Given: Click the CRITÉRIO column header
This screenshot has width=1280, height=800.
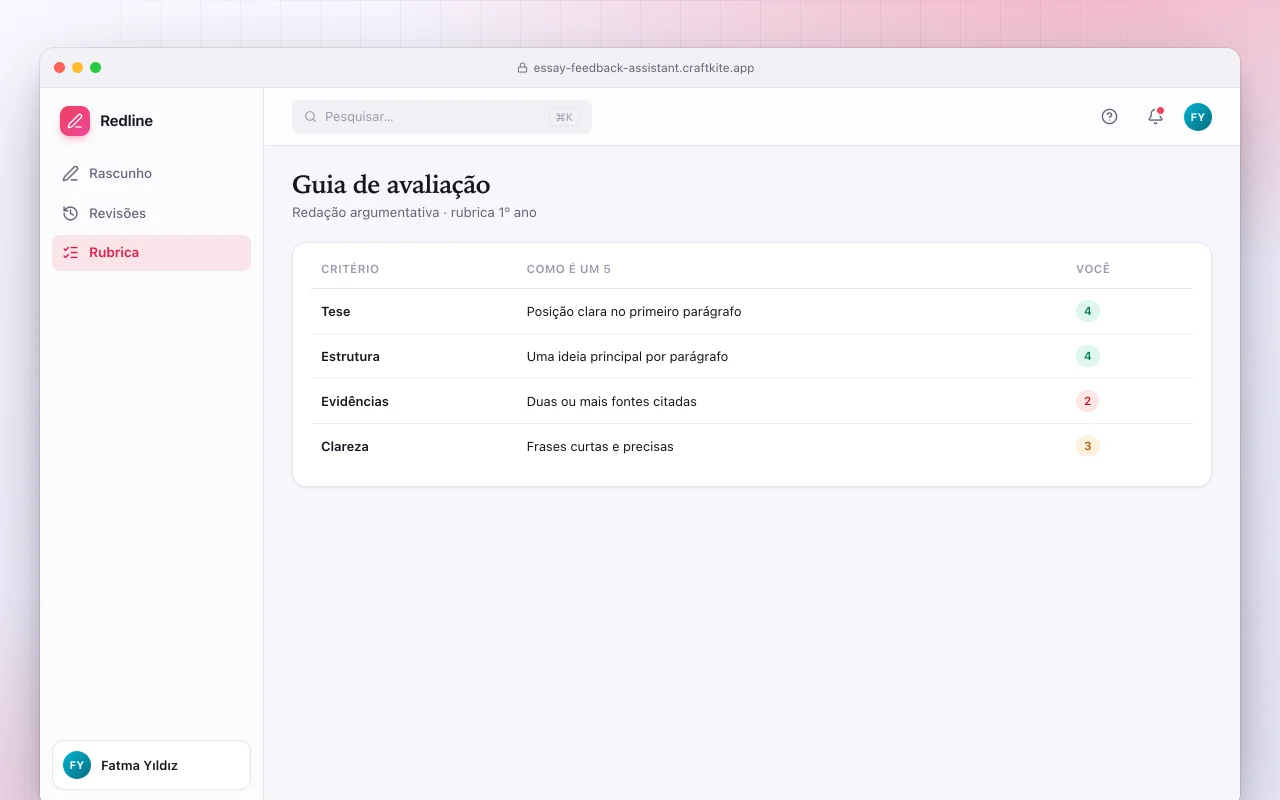Looking at the screenshot, I should [x=350, y=269].
